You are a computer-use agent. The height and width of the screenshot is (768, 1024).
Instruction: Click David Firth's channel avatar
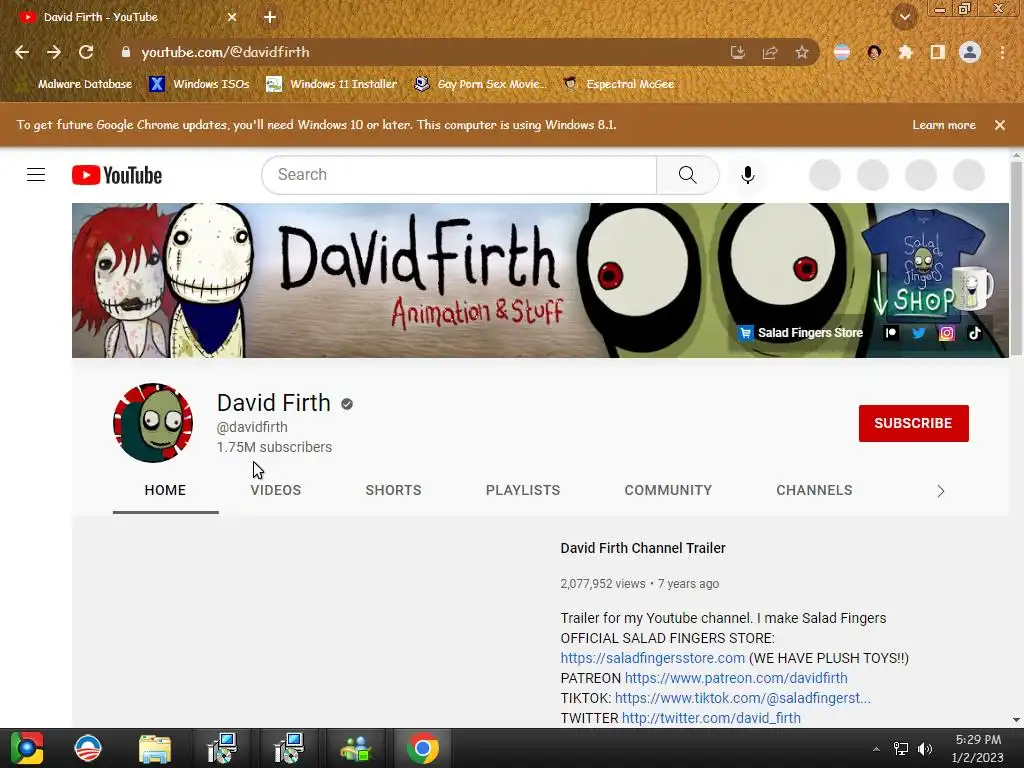pos(153,423)
